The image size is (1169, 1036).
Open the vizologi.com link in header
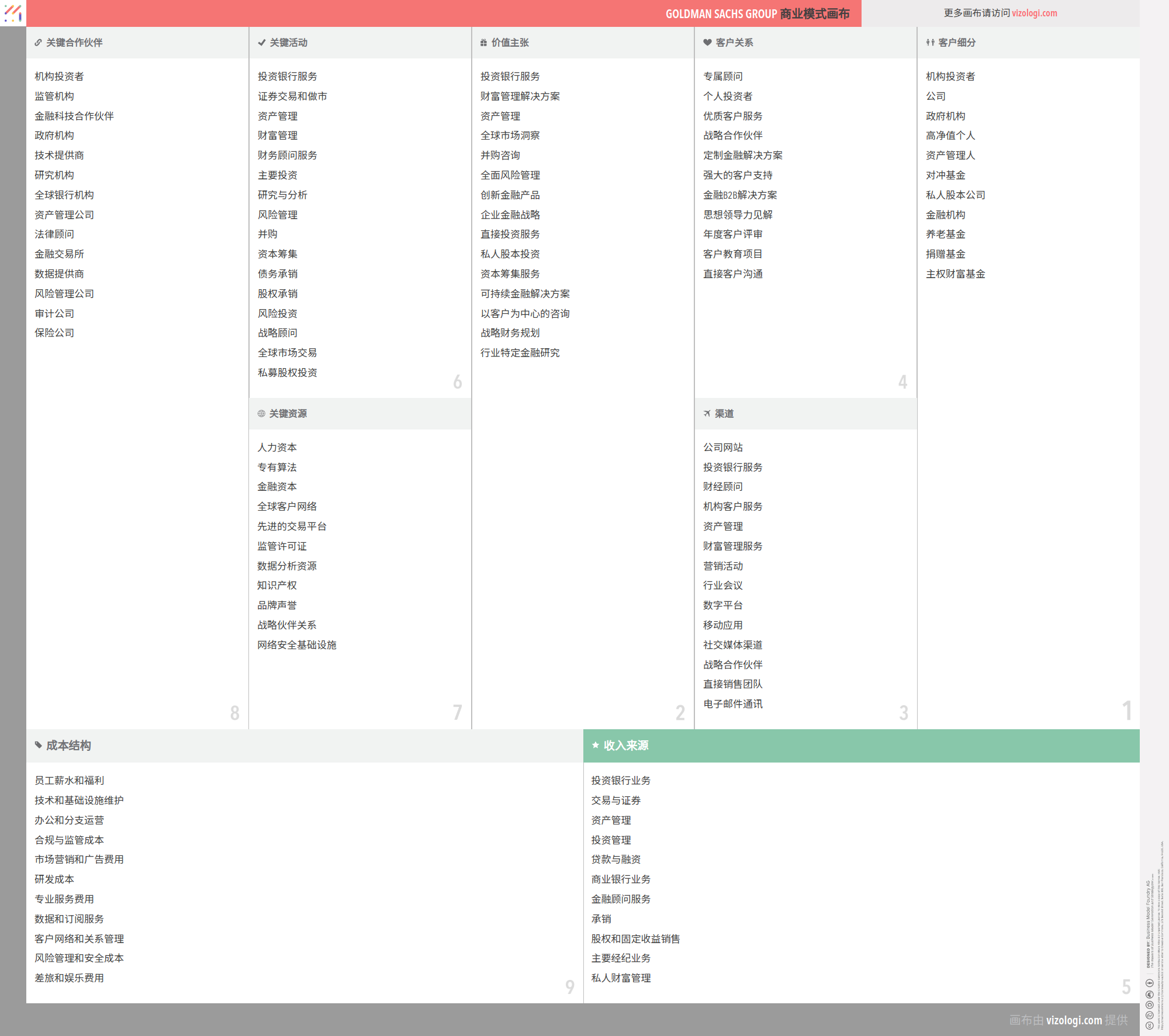(1034, 13)
